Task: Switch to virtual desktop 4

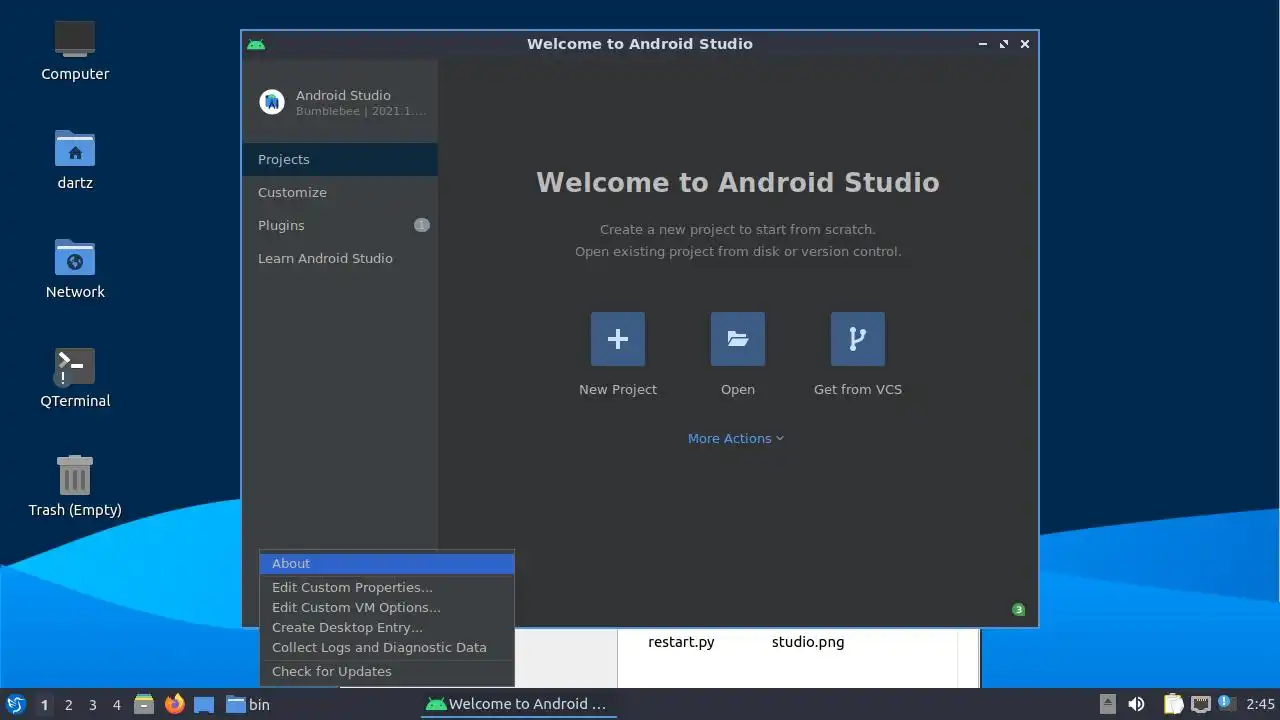Action: coord(116,704)
